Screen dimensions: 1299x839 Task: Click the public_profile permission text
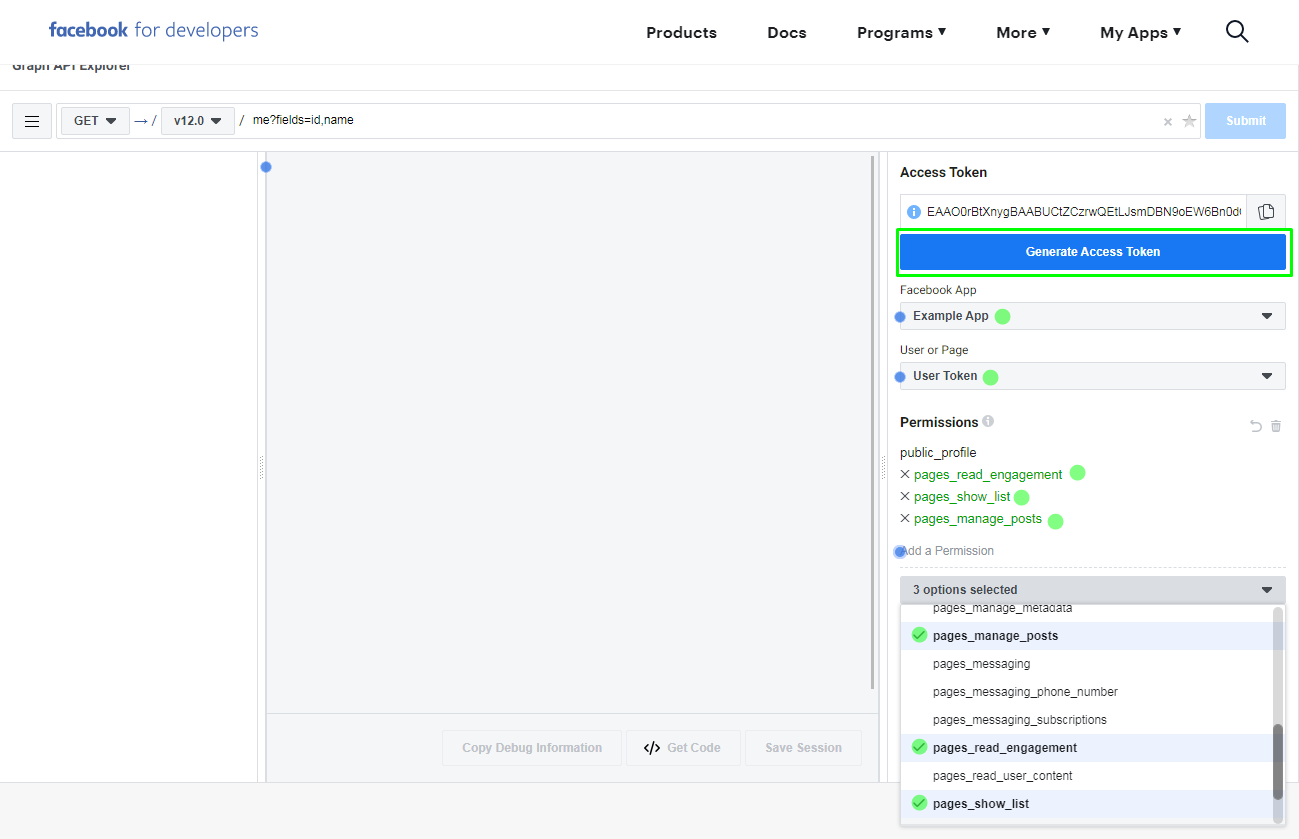pyautogui.click(x=938, y=453)
